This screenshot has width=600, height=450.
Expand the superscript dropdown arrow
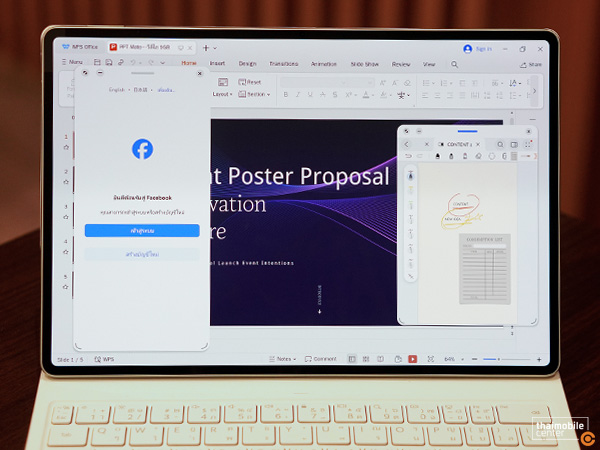pos(354,95)
